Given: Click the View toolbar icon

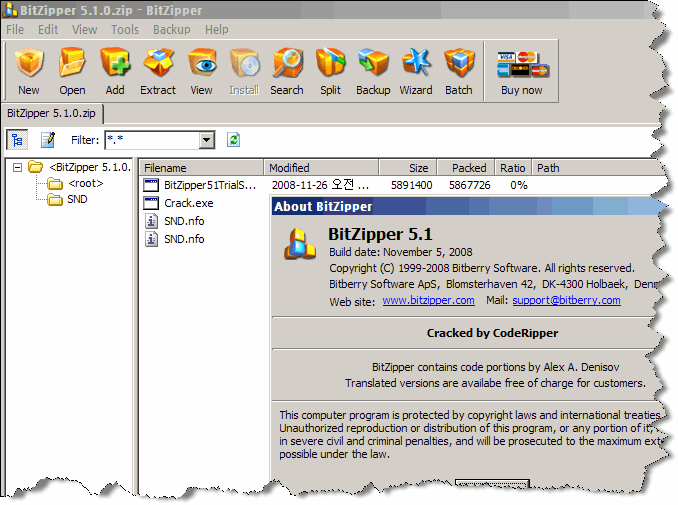Looking at the screenshot, I should 202,63.
